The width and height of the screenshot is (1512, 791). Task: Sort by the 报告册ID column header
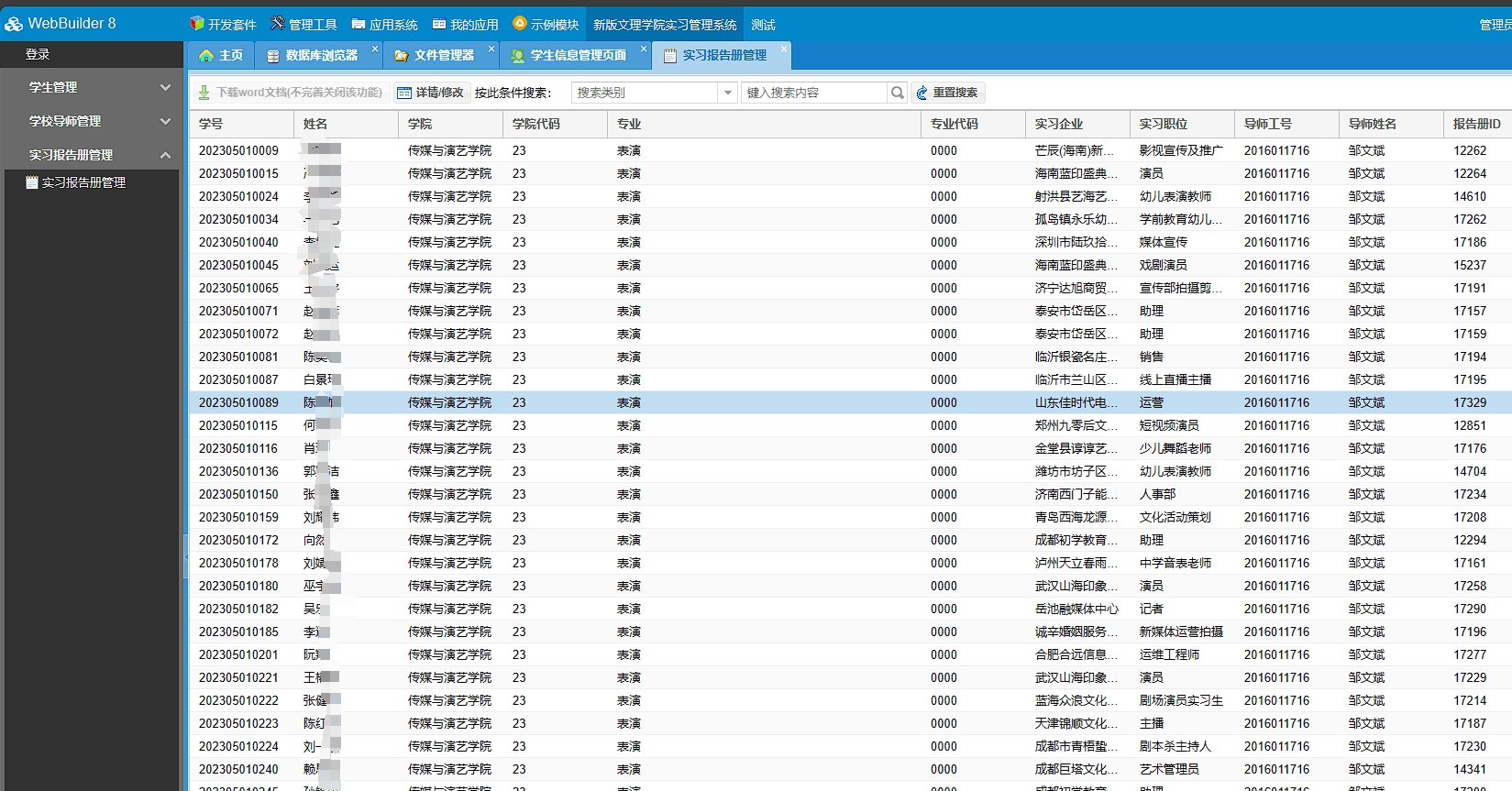1477,124
